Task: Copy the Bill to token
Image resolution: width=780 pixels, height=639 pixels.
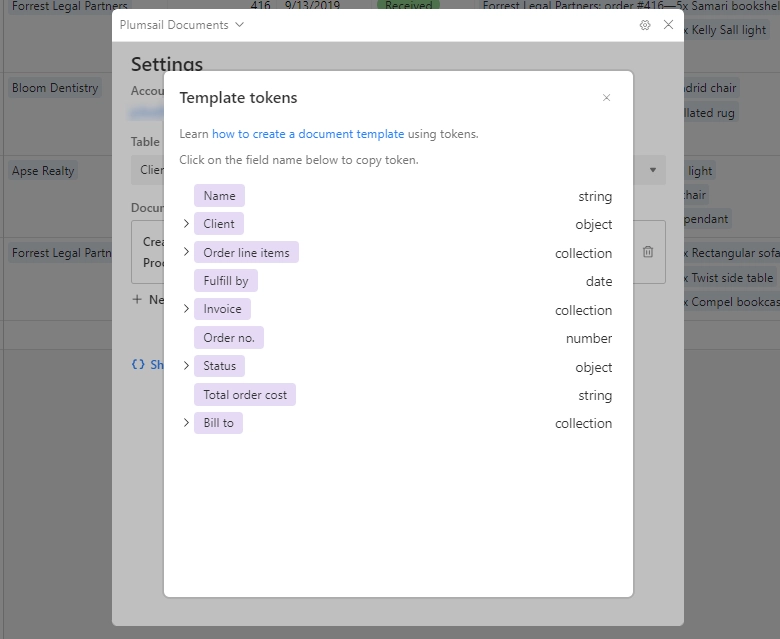Action: [218, 423]
